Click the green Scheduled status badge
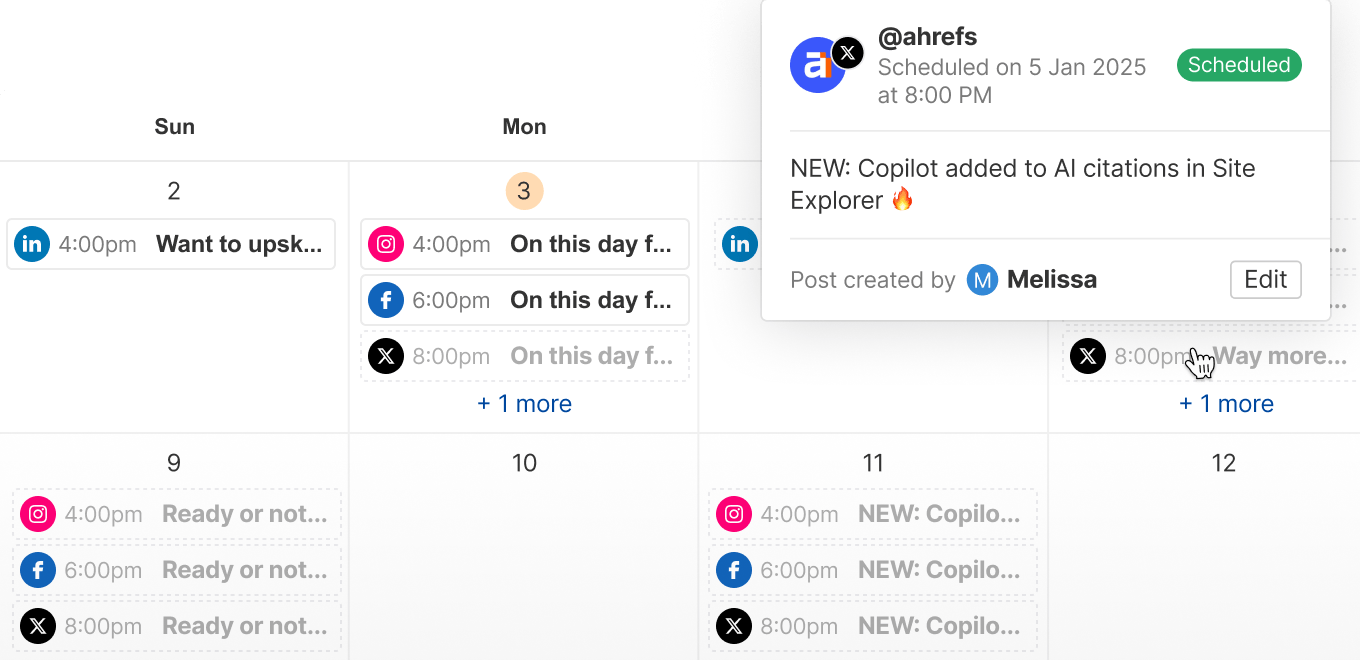Screen dimensions: 1360x660 (1239, 65)
